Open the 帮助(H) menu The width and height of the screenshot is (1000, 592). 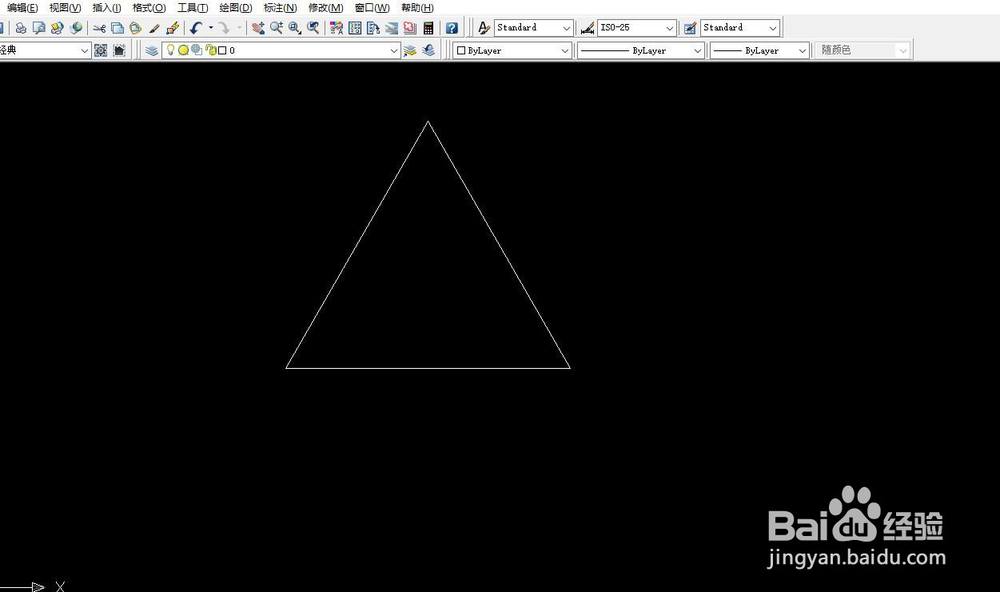click(417, 8)
